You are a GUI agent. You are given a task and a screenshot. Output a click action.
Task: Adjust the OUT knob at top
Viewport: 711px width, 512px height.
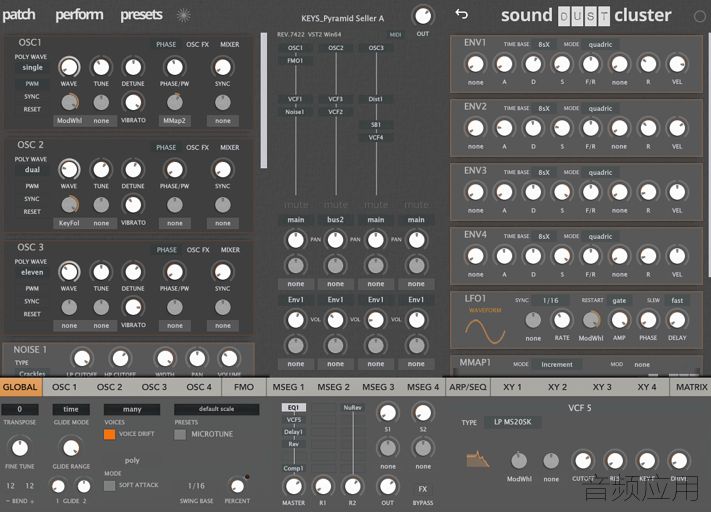click(423, 16)
